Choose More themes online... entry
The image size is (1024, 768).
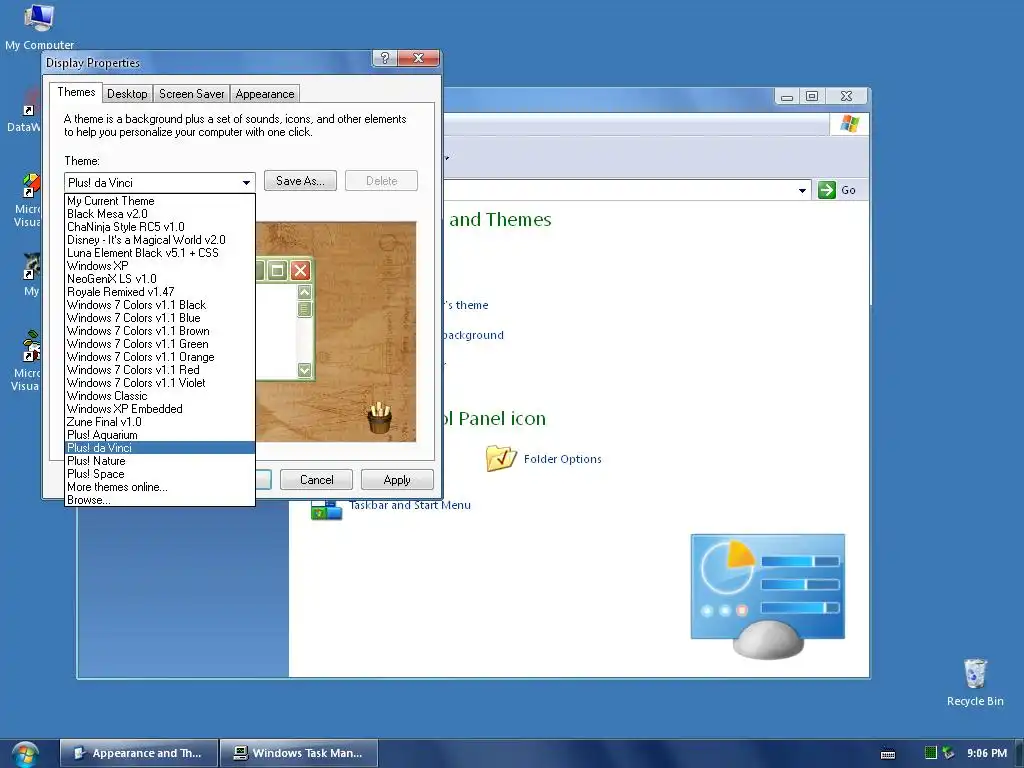[x=160, y=487]
